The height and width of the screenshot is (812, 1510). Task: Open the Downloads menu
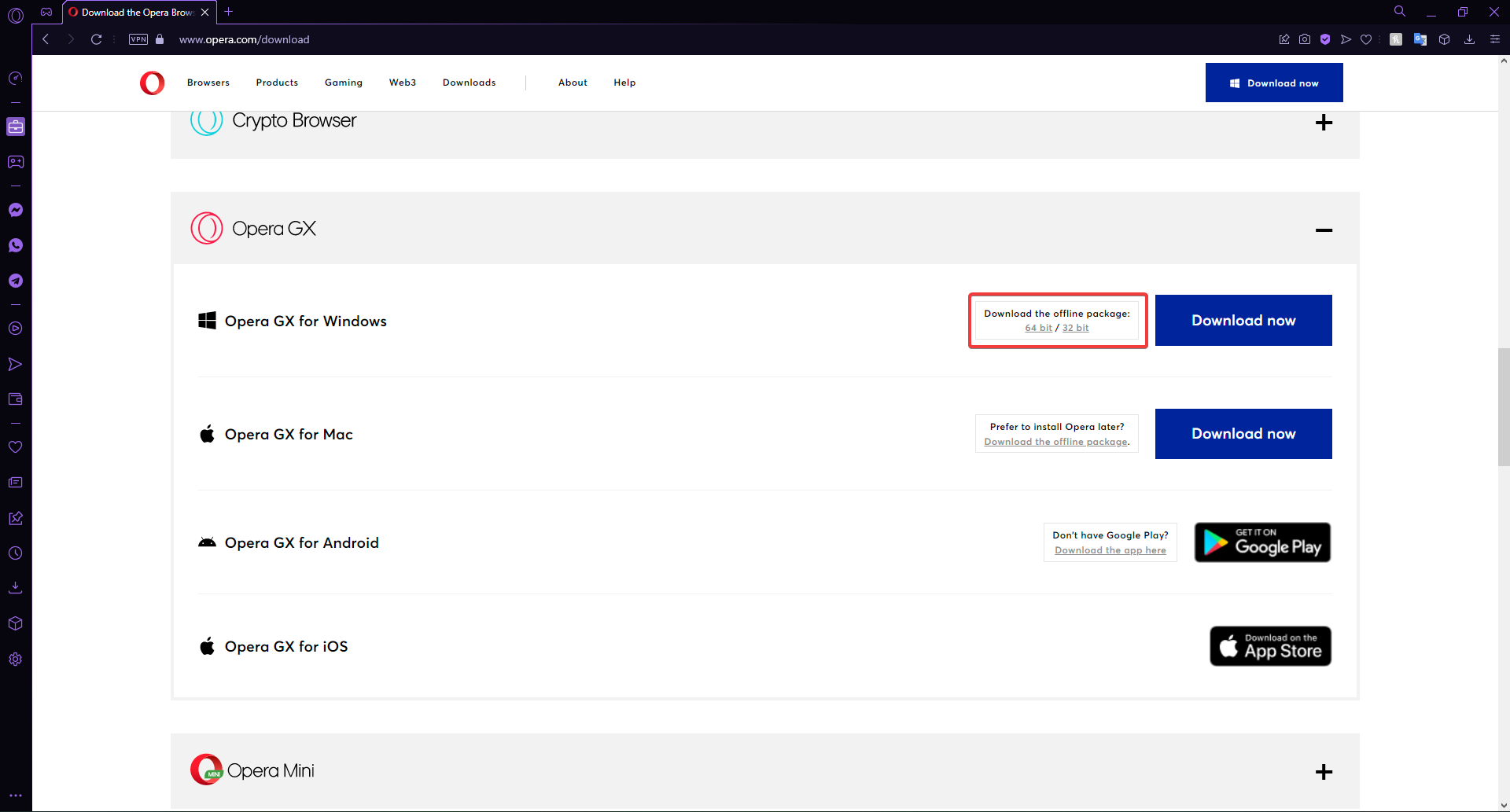coord(470,83)
